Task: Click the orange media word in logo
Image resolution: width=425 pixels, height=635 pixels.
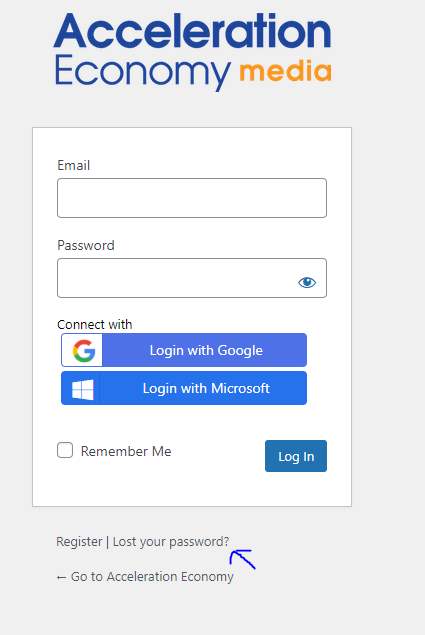Action: pos(286,71)
